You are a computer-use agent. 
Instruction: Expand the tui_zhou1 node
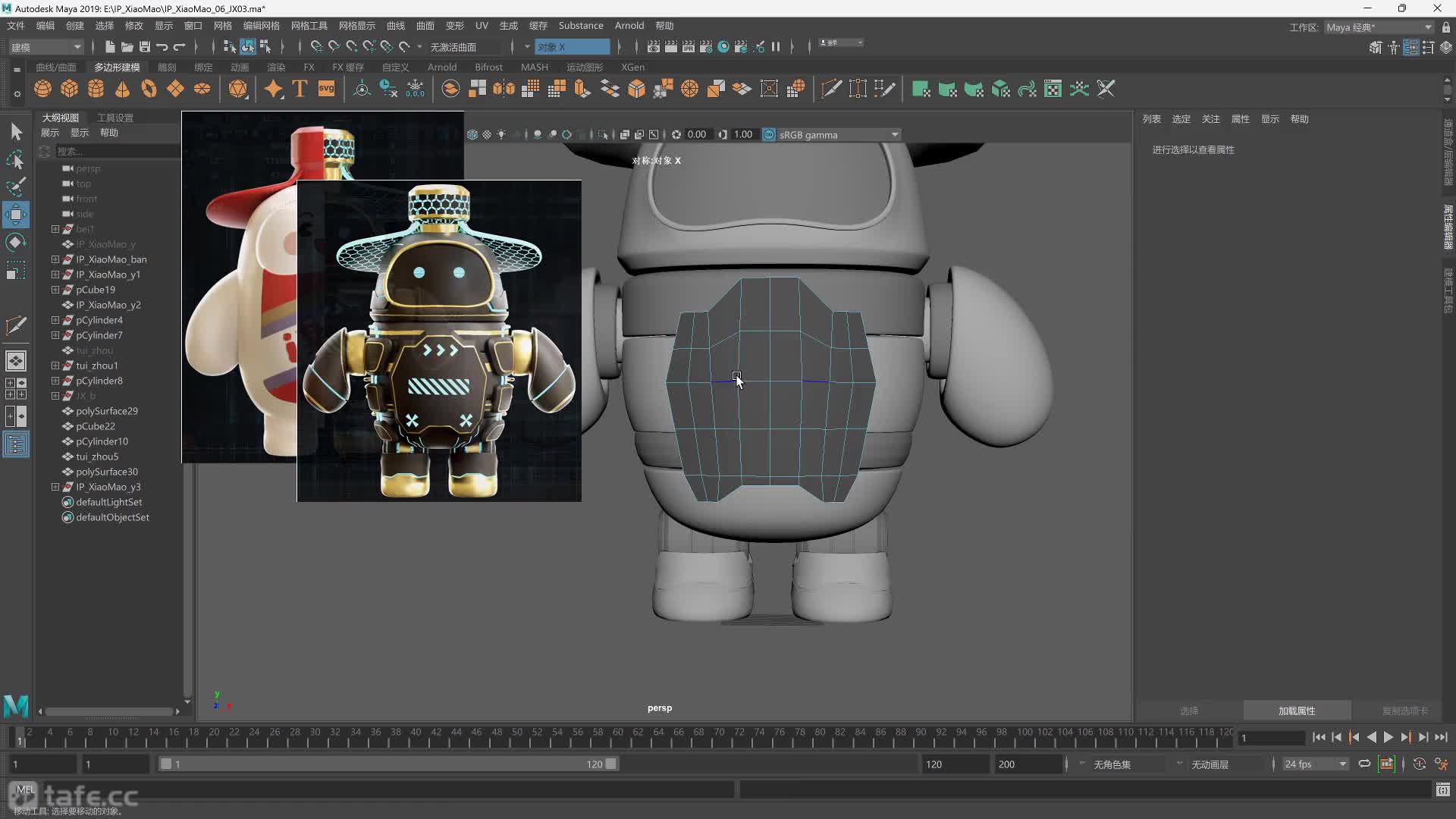[x=55, y=366]
